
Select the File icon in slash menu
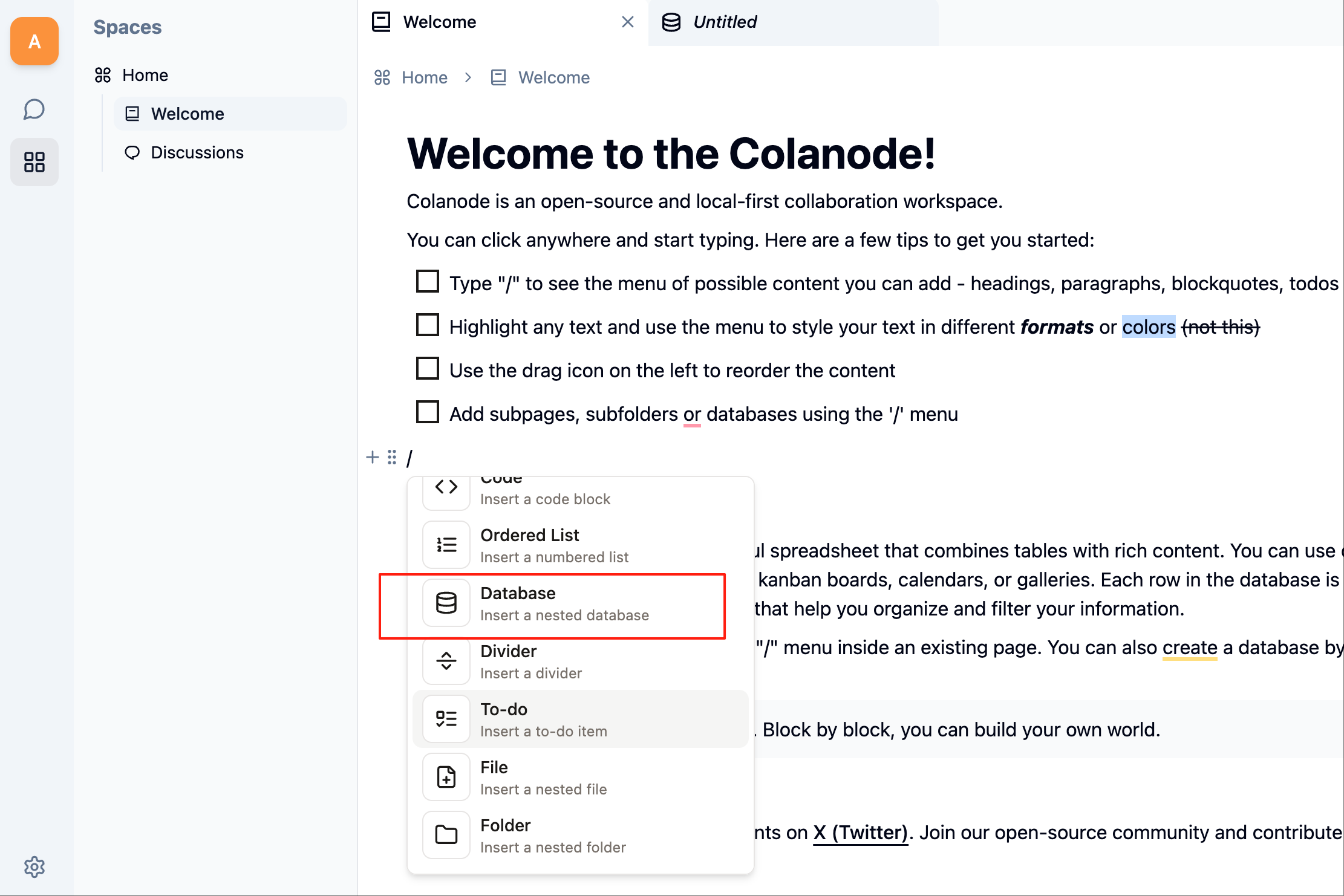pos(446,777)
